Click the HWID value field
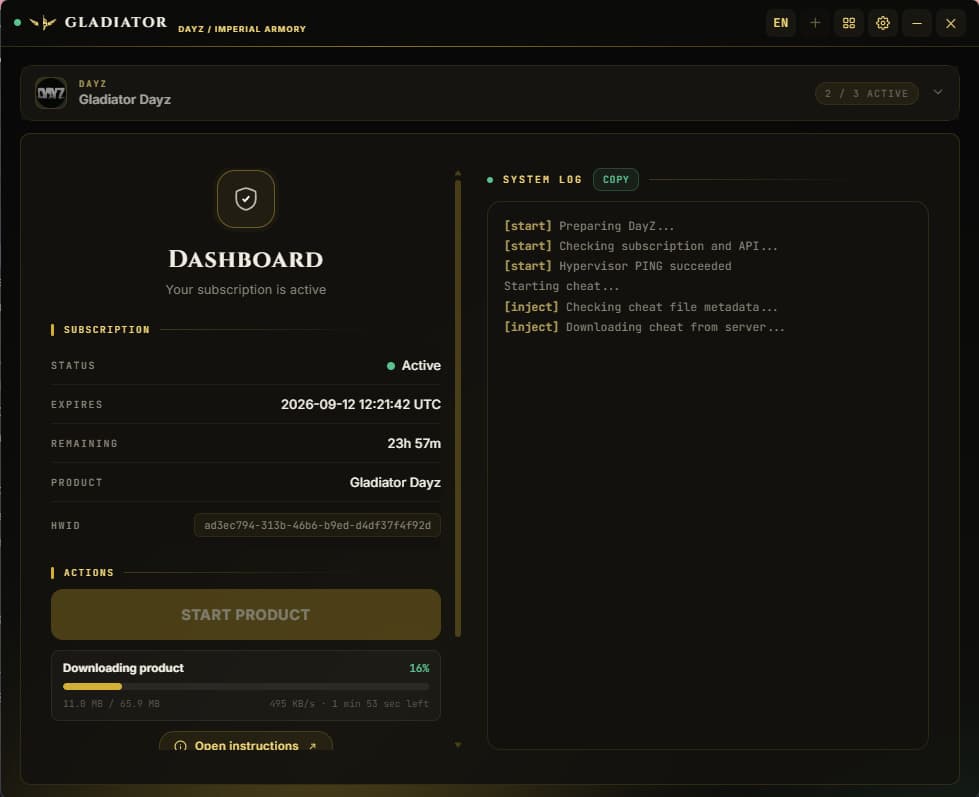Screen dimensions: 979x797 point(317,526)
